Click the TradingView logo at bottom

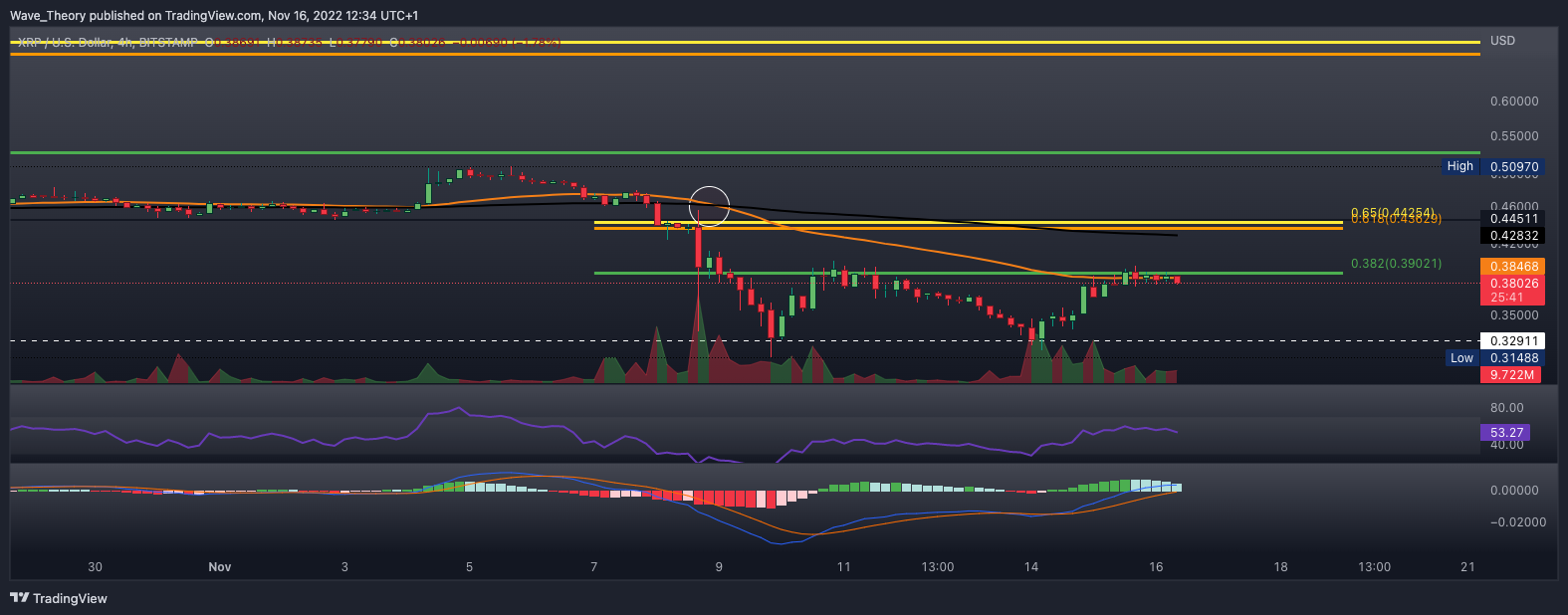[59, 598]
